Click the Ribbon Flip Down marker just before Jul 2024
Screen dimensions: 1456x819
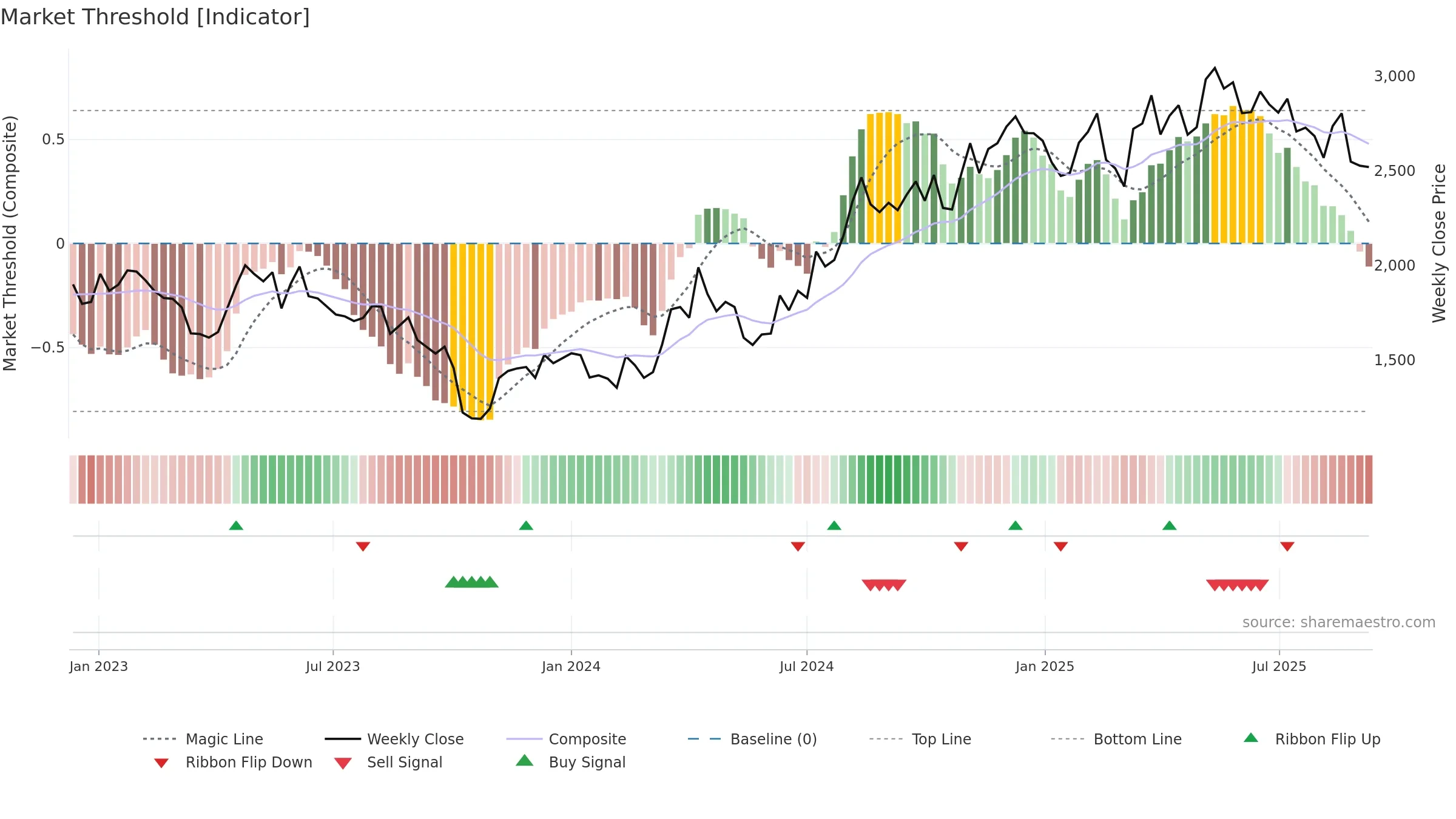798,547
